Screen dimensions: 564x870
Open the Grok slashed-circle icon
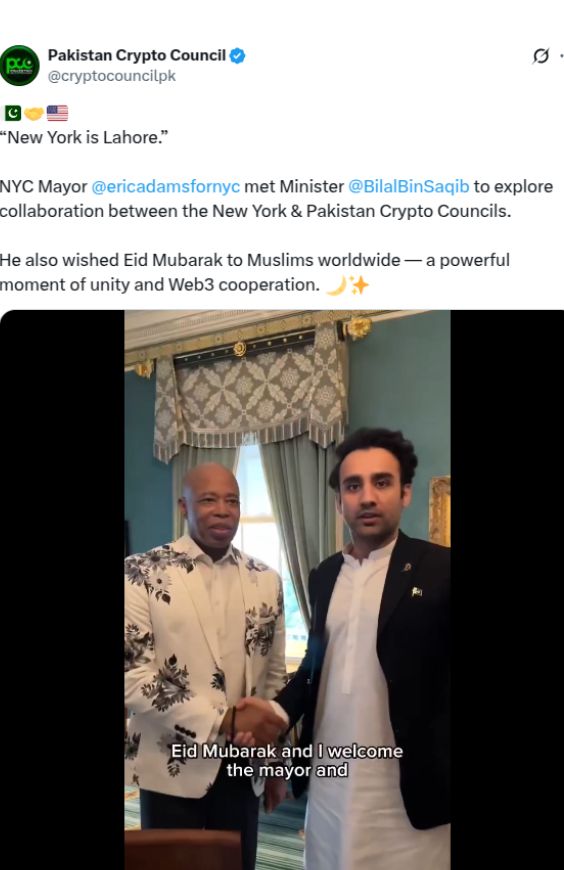point(541,56)
